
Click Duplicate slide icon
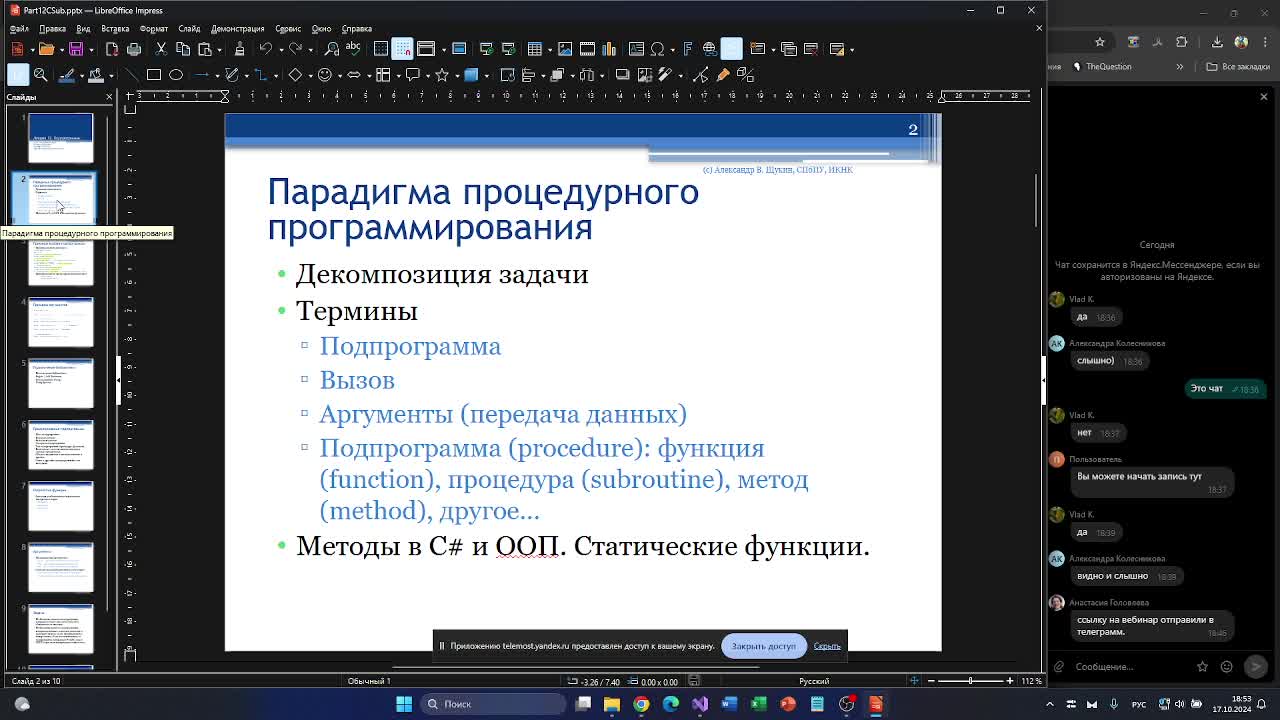pos(789,49)
